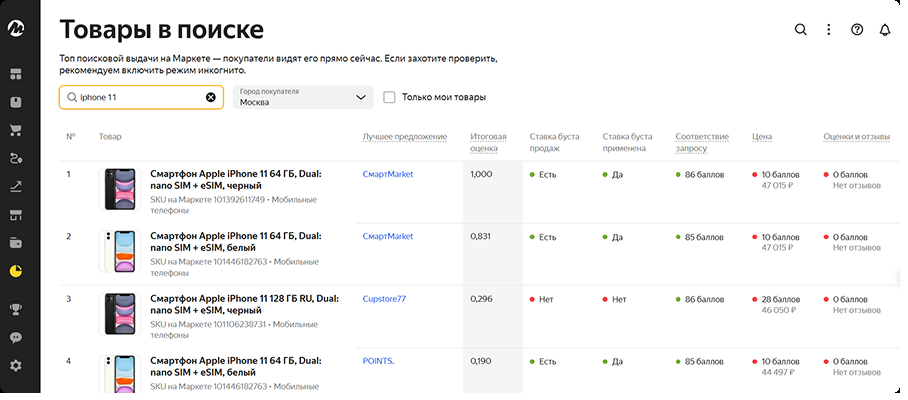Open the chat bubble icon in sidebar

click(x=16, y=337)
